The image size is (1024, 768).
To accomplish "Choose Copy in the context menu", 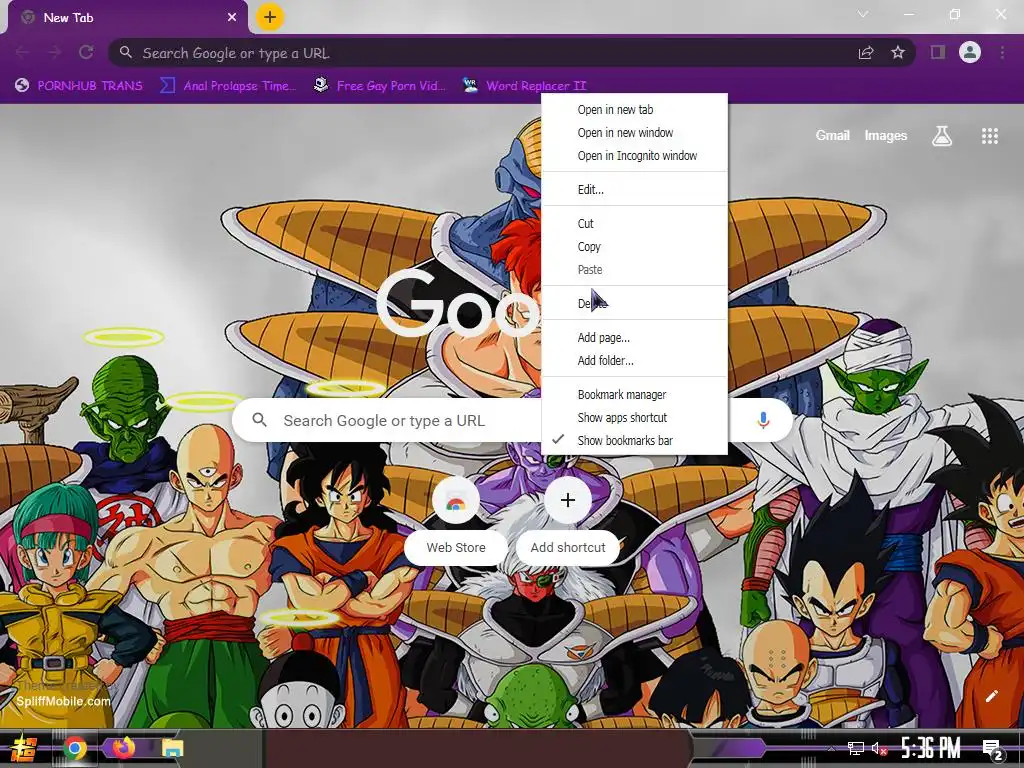I will click(x=634, y=246).
